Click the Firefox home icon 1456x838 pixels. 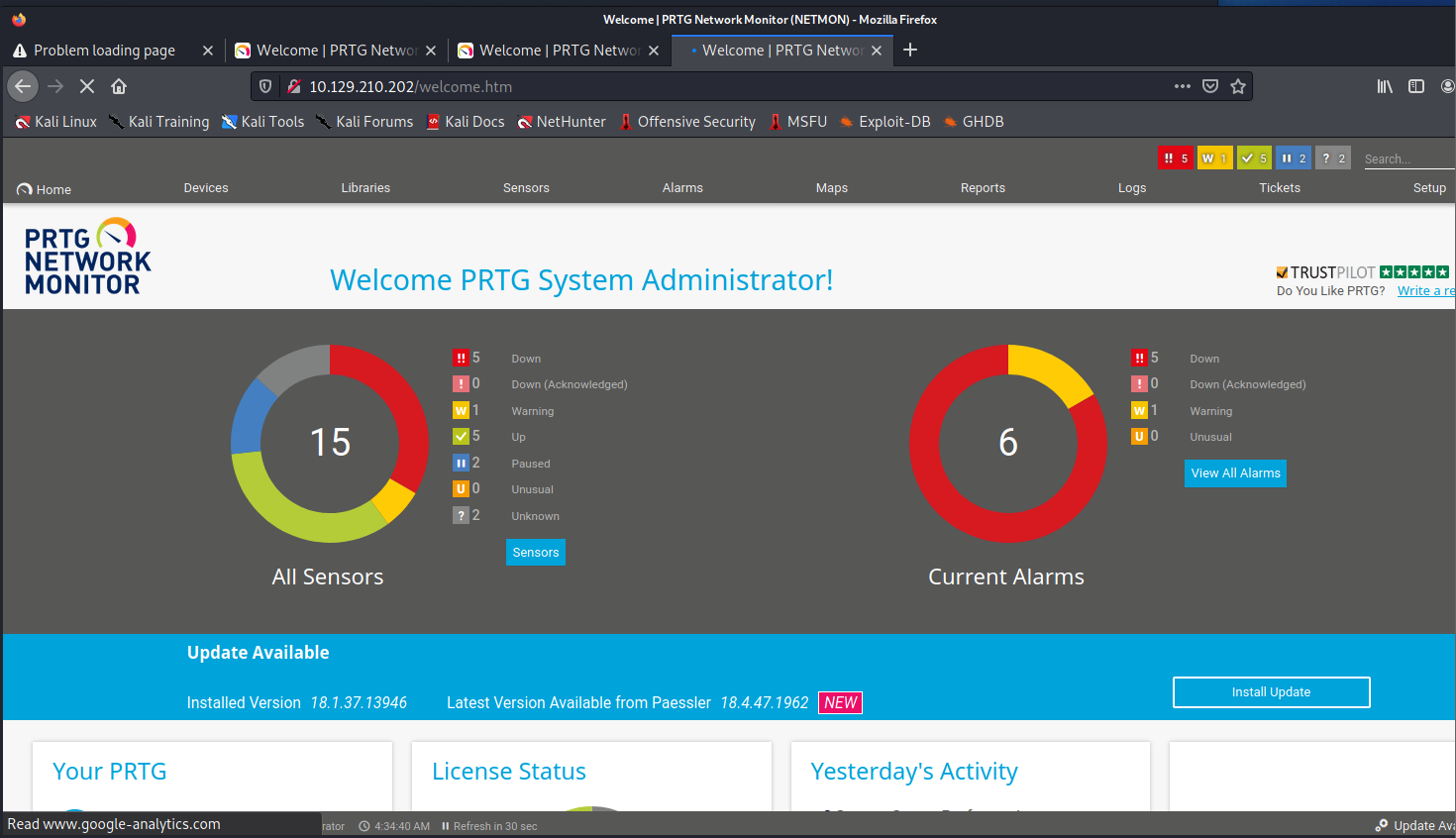tap(119, 87)
